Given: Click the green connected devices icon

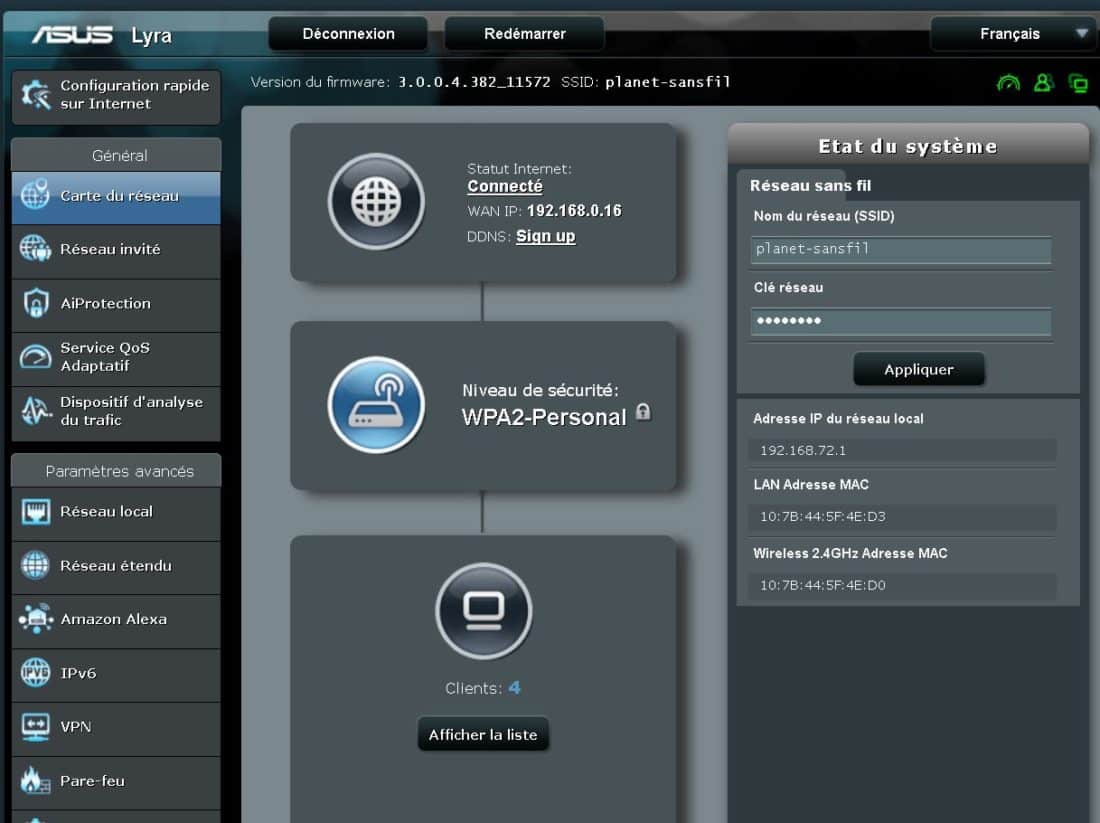Looking at the screenshot, I should point(1078,83).
